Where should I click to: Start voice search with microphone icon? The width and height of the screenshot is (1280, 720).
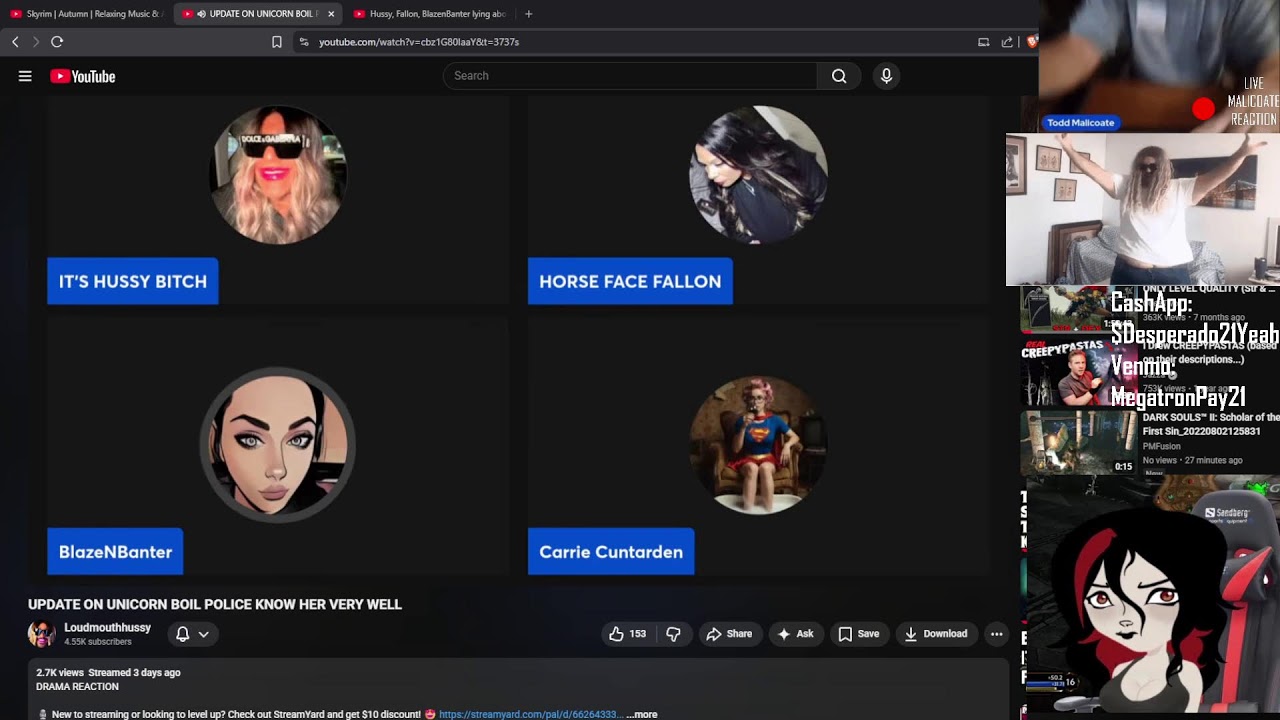[886, 76]
